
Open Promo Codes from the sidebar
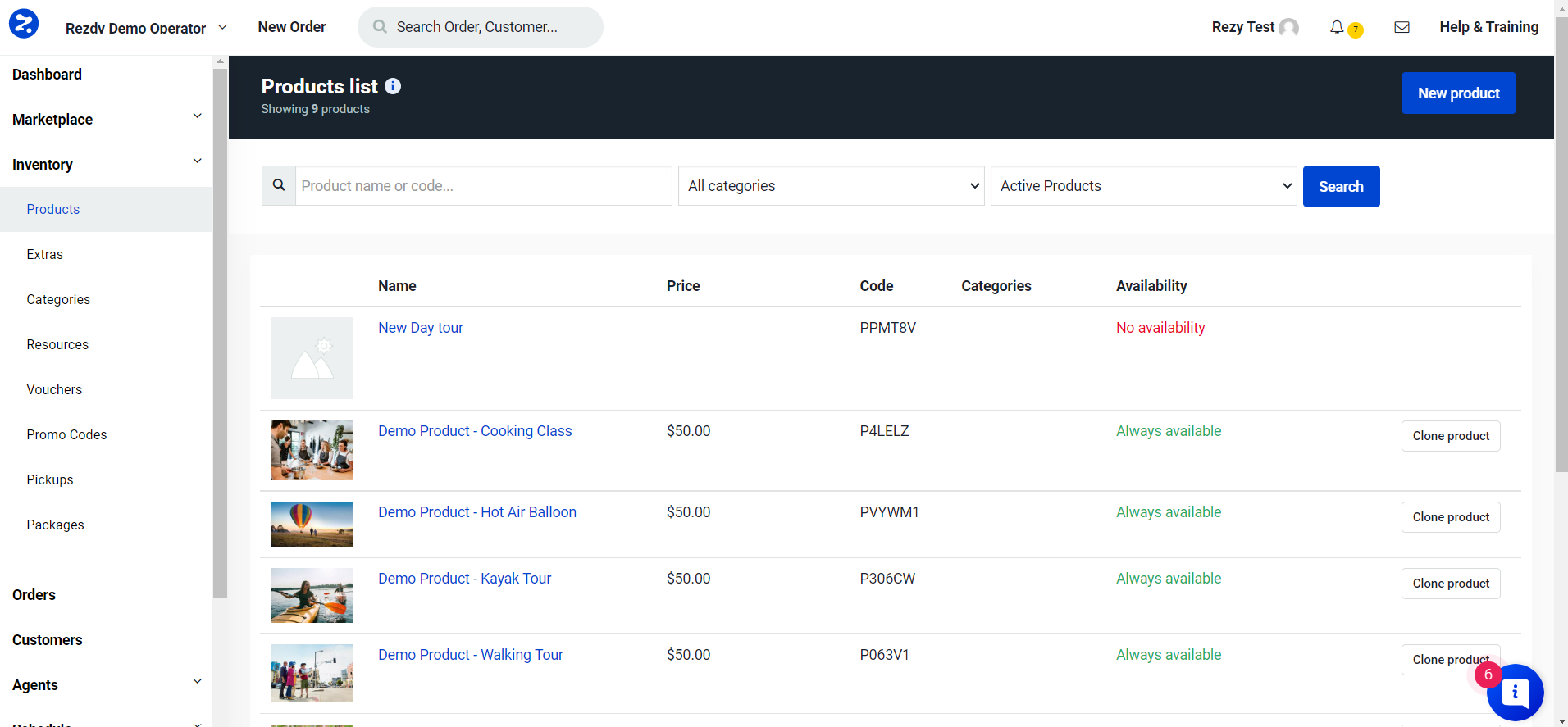[66, 435]
